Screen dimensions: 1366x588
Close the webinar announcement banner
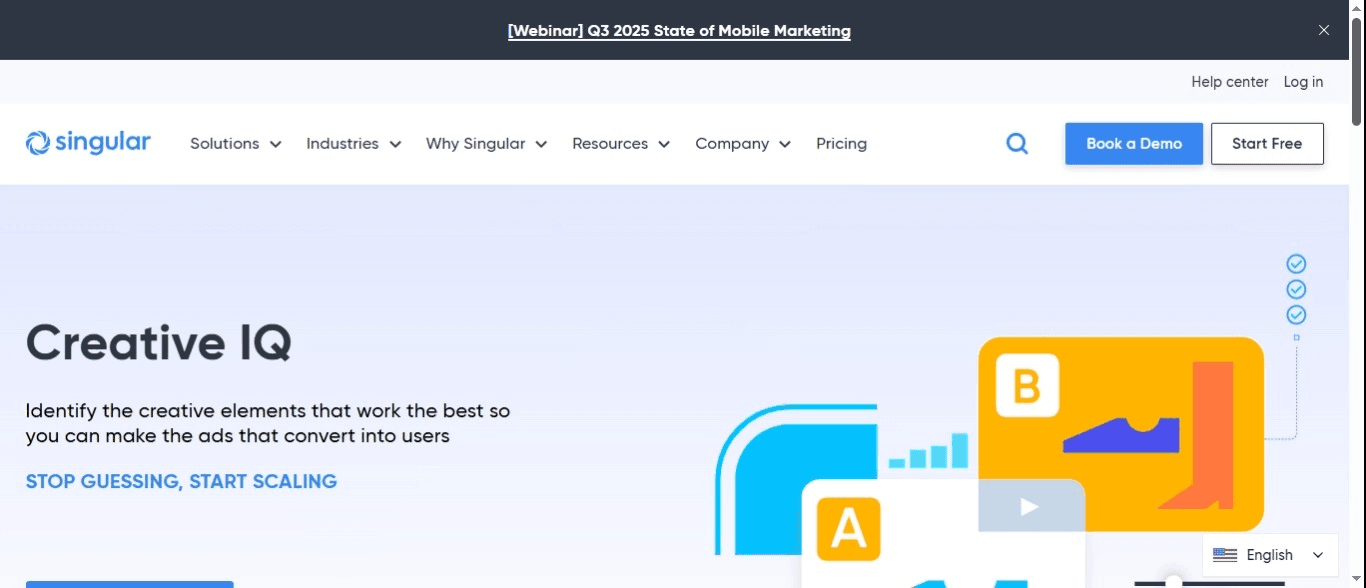[x=1324, y=30]
